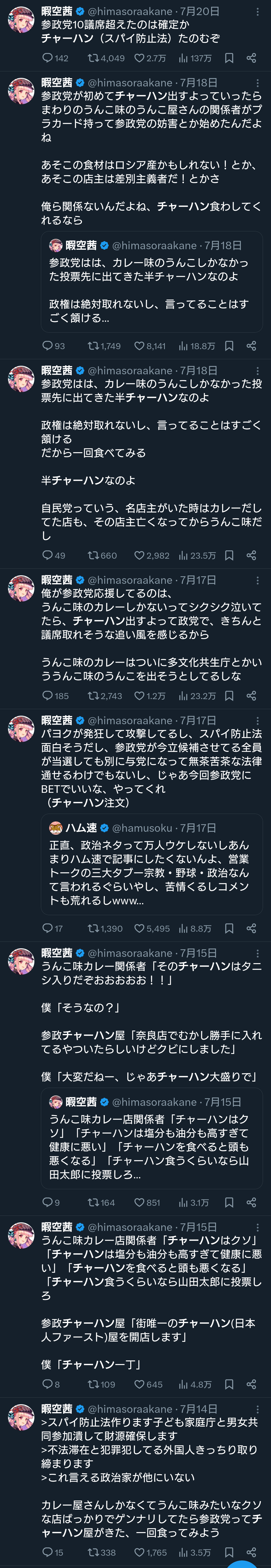Screen dimensions: 271x1568
Task: Share the tweet with 5,495 likes
Action: 251,928
